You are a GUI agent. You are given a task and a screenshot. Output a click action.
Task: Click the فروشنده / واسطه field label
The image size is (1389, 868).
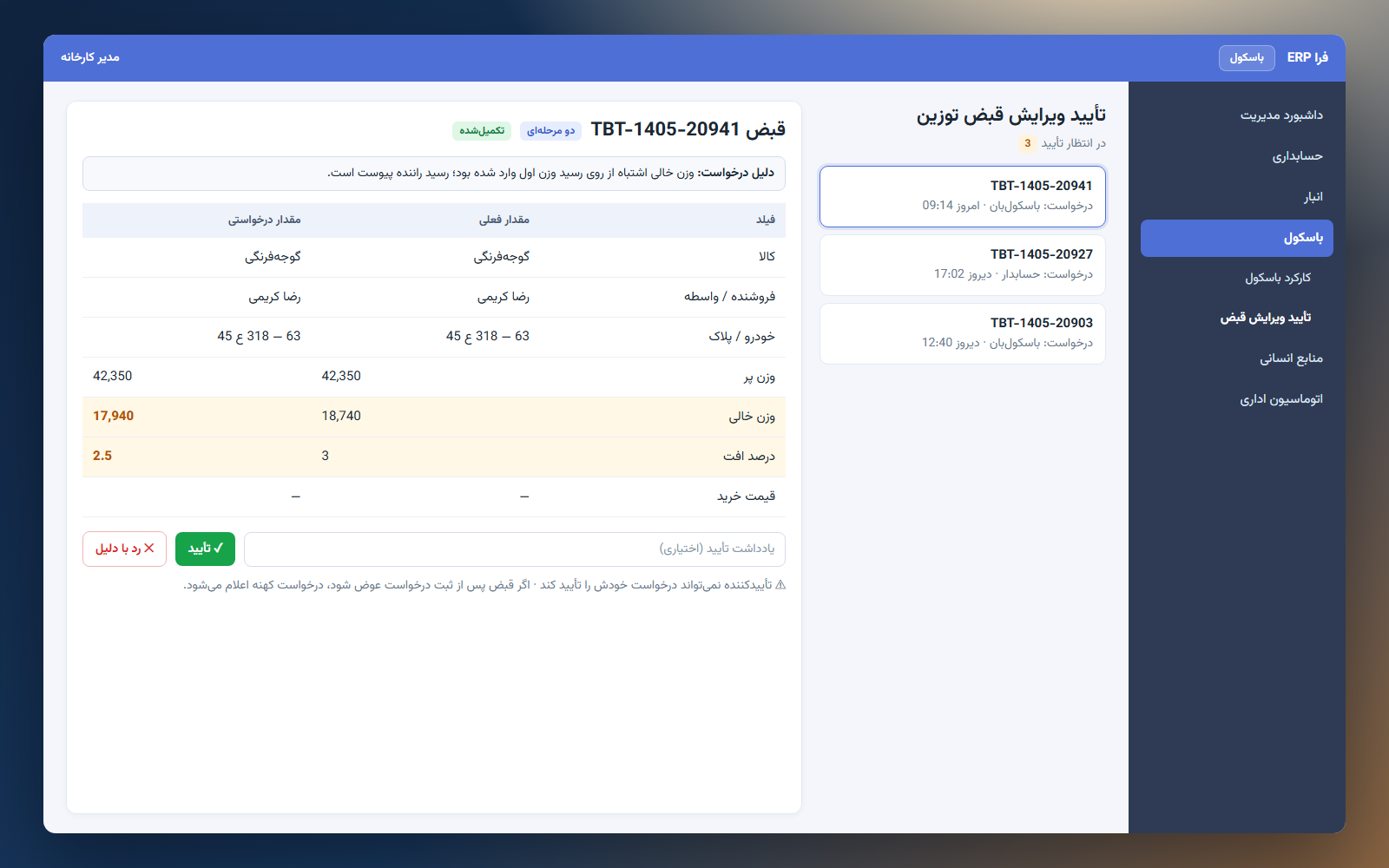coord(729,297)
